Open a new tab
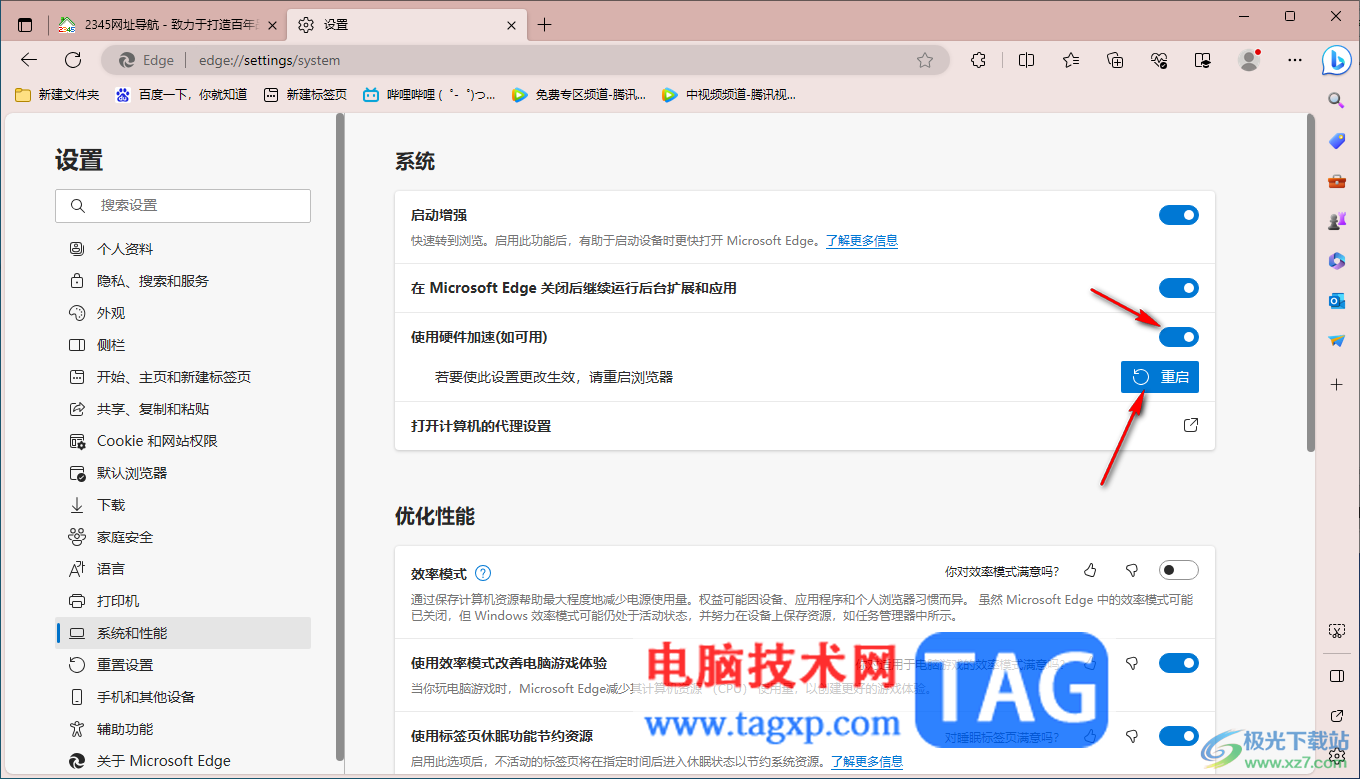This screenshot has height=779, width=1360. click(x=544, y=25)
